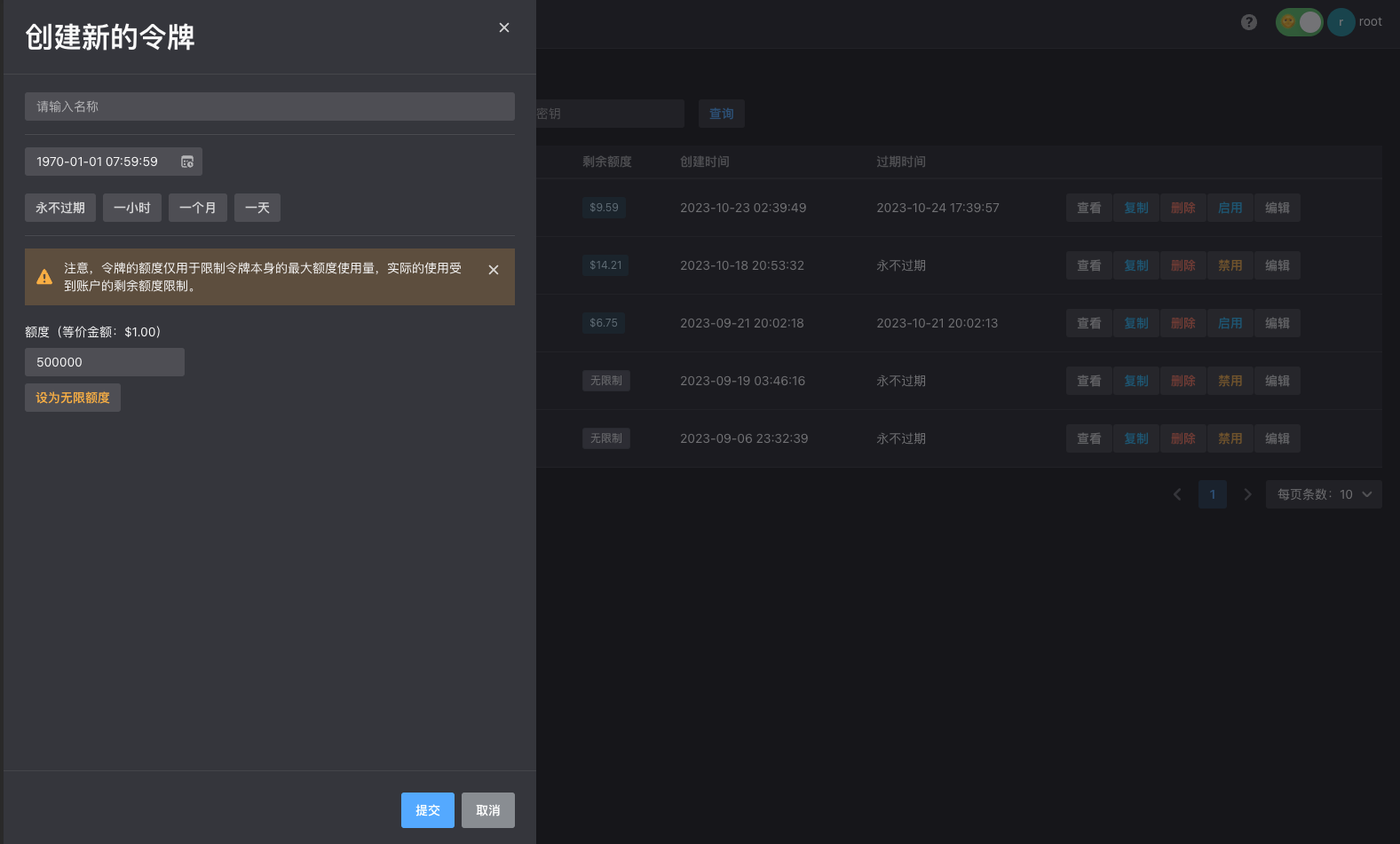Select the 永不过期 expiration option
Image resolution: width=1400 pixels, height=844 pixels.
[60, 208]
